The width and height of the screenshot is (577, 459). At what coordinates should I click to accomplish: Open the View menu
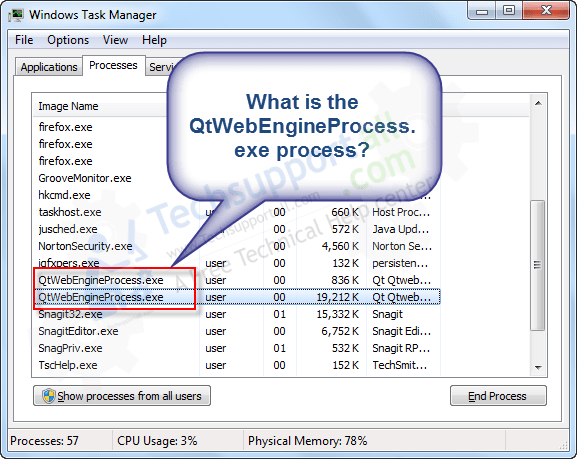pos(115,40)
